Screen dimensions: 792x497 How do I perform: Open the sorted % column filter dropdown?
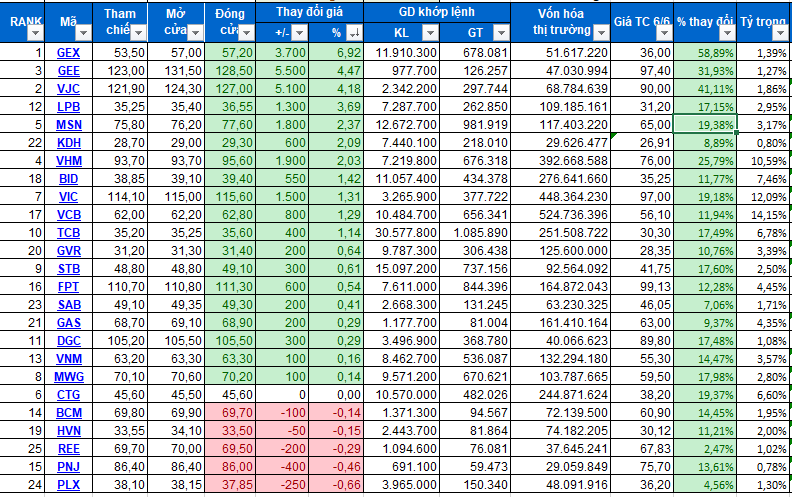pyautogui.click(x=355, y=33)
